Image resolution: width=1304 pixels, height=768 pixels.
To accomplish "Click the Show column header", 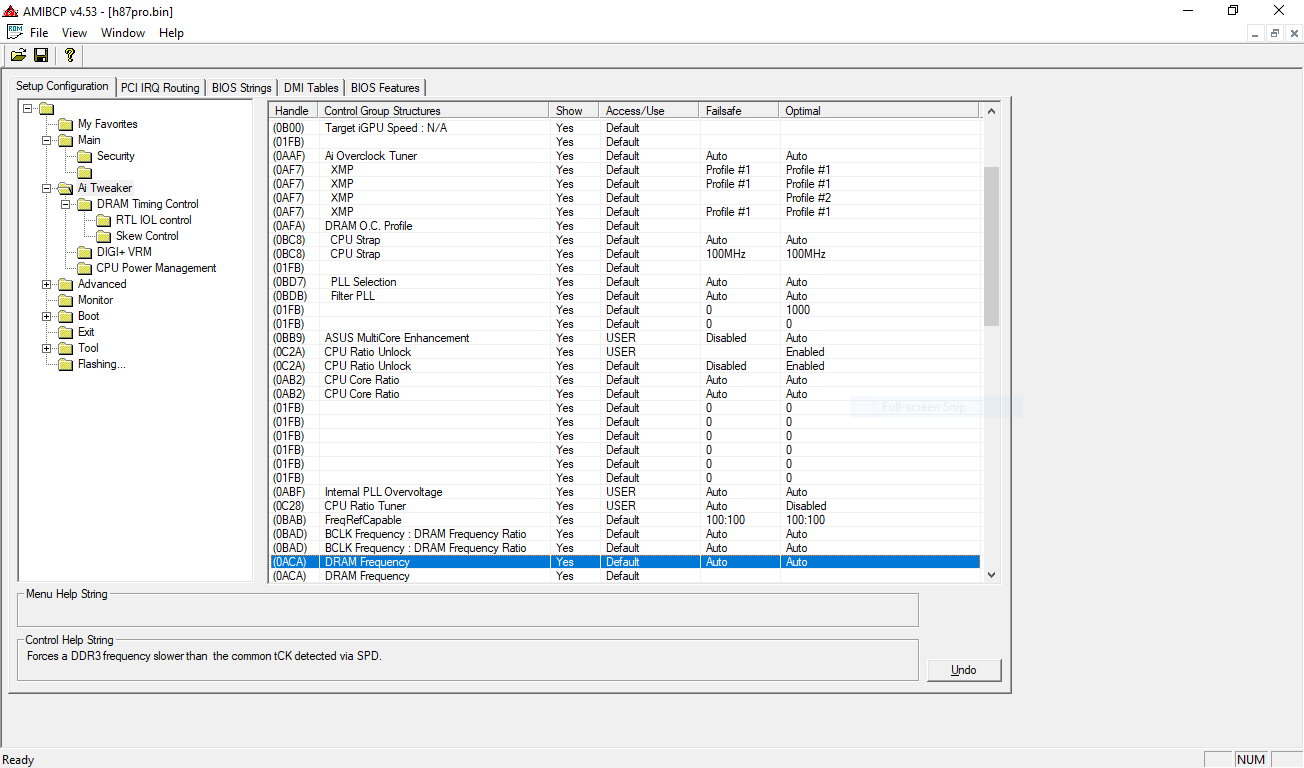I will point(574,111).
